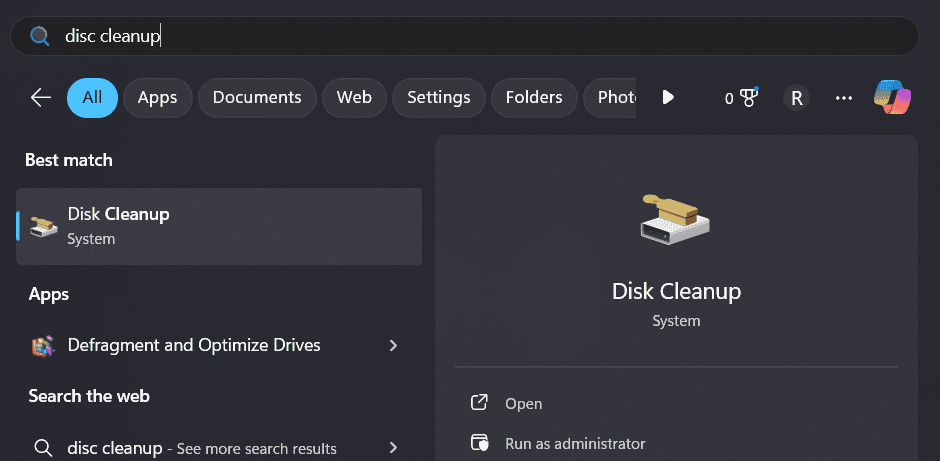Screen dimensions: 940x461
Task: Click the Open action's external-link icon
Action: pyautogui.click(x=478, y=403)
